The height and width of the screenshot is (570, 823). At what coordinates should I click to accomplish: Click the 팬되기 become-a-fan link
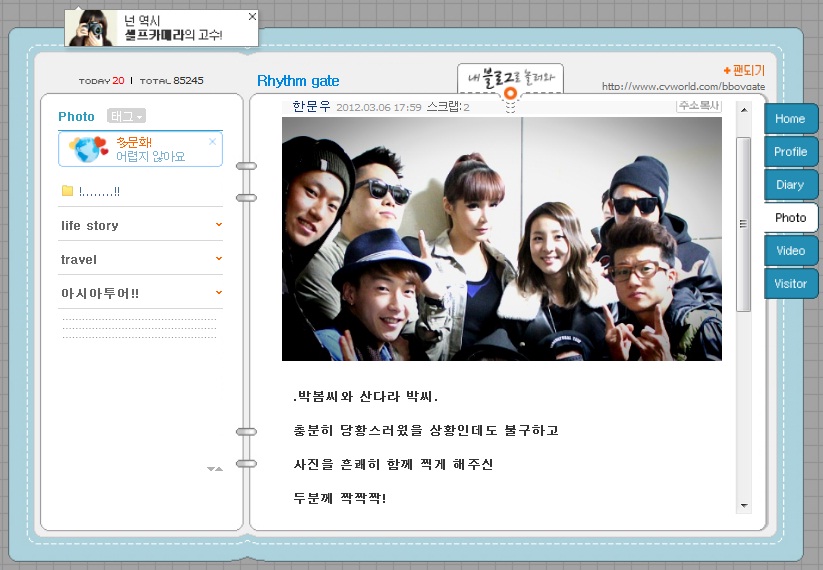click(x=744, y=70)
